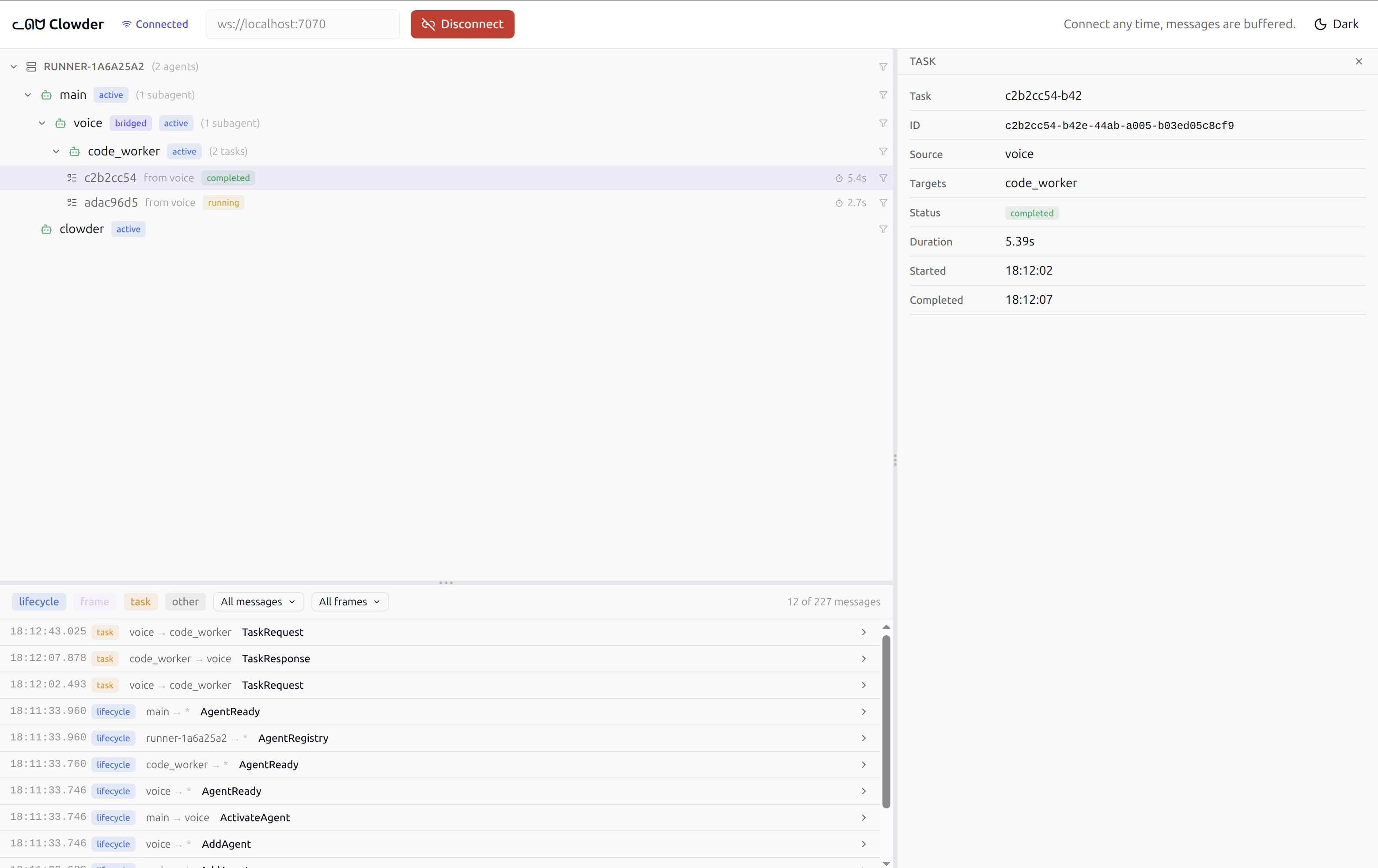This screenshot has height=868, width=1378.
Task: Click the filter icon on code_worker row
Action: (x=883, y=151)
